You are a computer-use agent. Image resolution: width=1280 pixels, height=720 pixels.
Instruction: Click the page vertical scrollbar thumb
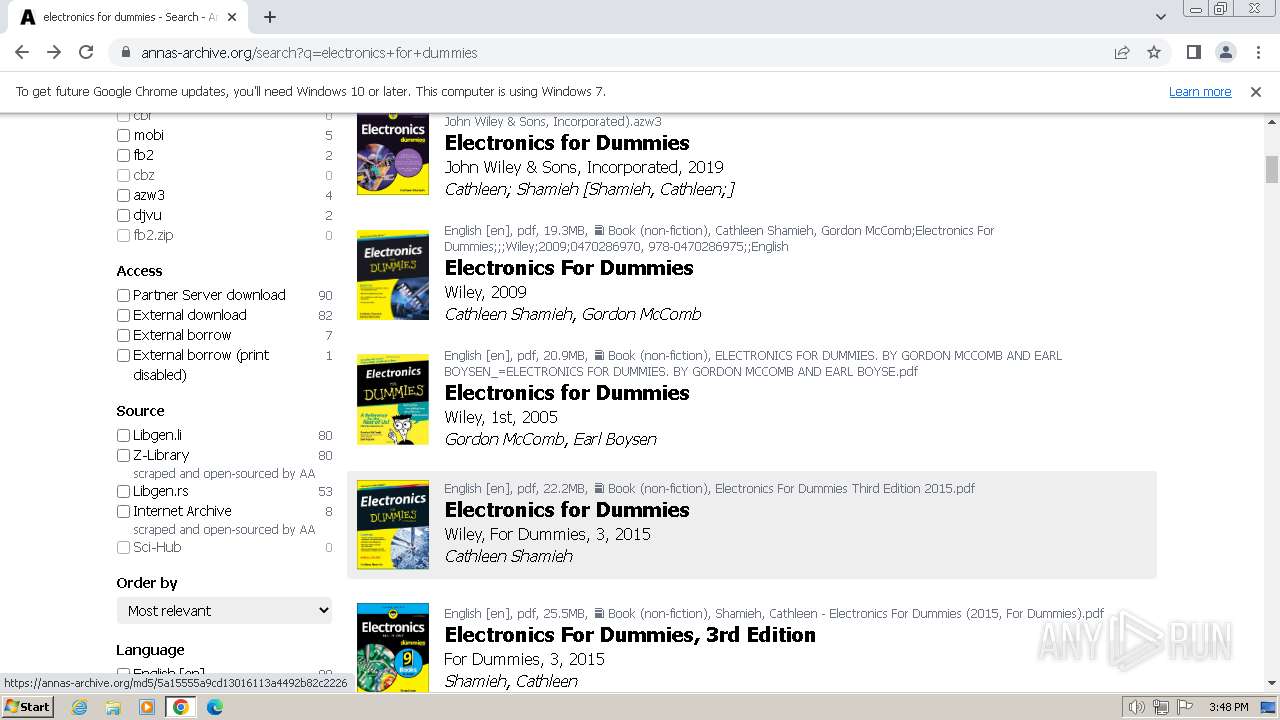[1272, 169]
